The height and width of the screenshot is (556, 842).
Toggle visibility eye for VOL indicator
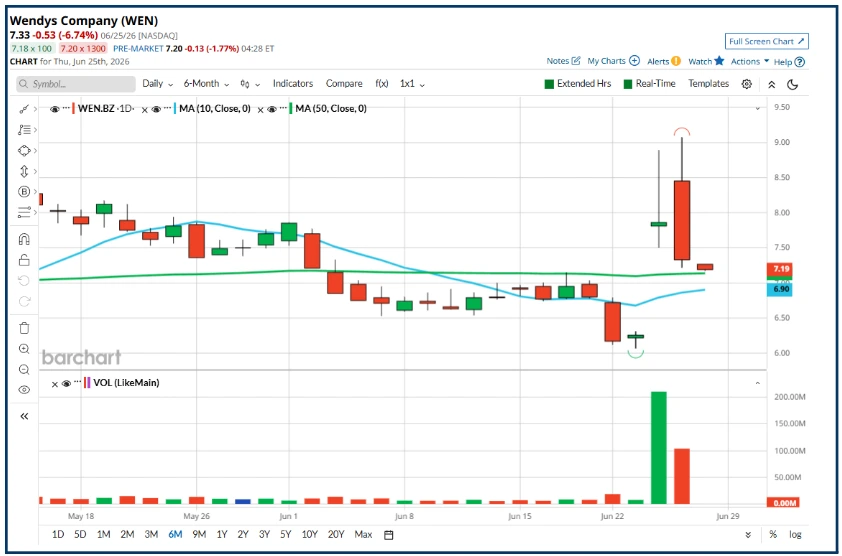point(66,384)
